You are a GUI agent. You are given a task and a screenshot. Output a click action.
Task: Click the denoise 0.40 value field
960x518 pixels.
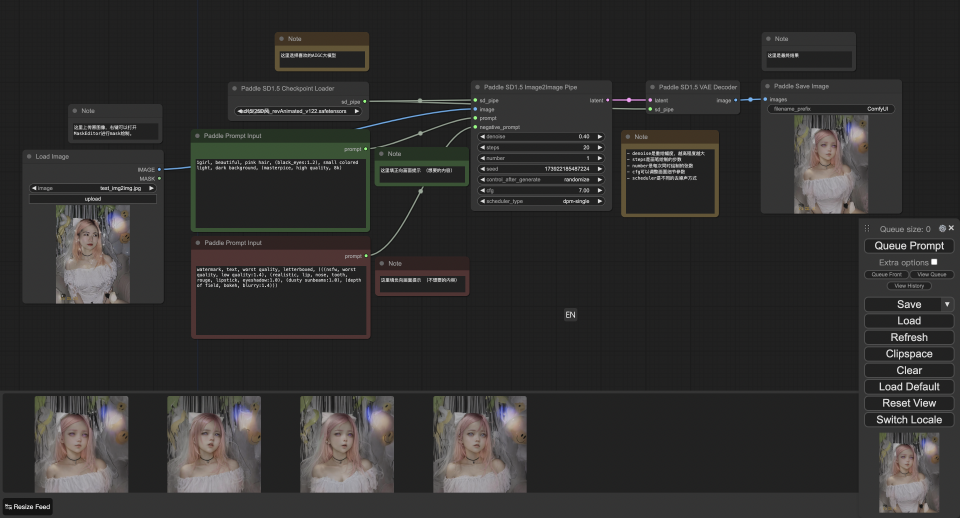click(541, 137)
